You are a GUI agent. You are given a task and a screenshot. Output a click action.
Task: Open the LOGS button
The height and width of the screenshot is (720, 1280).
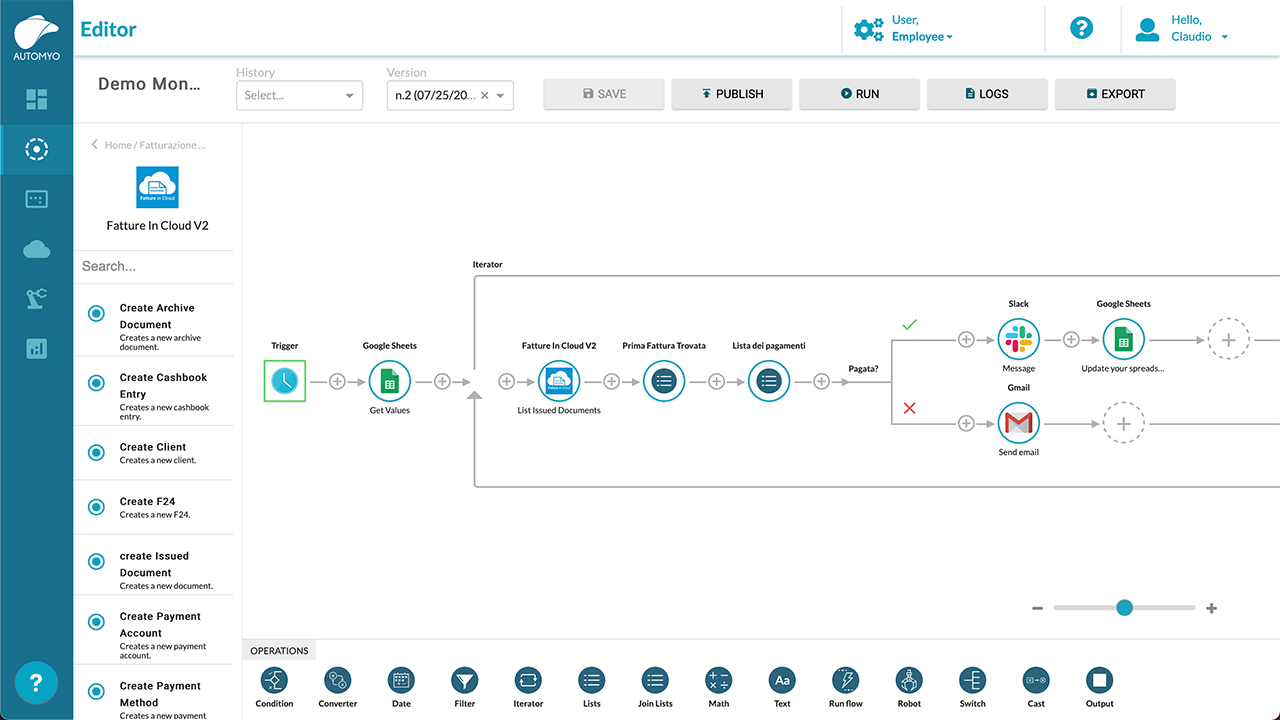987,94
